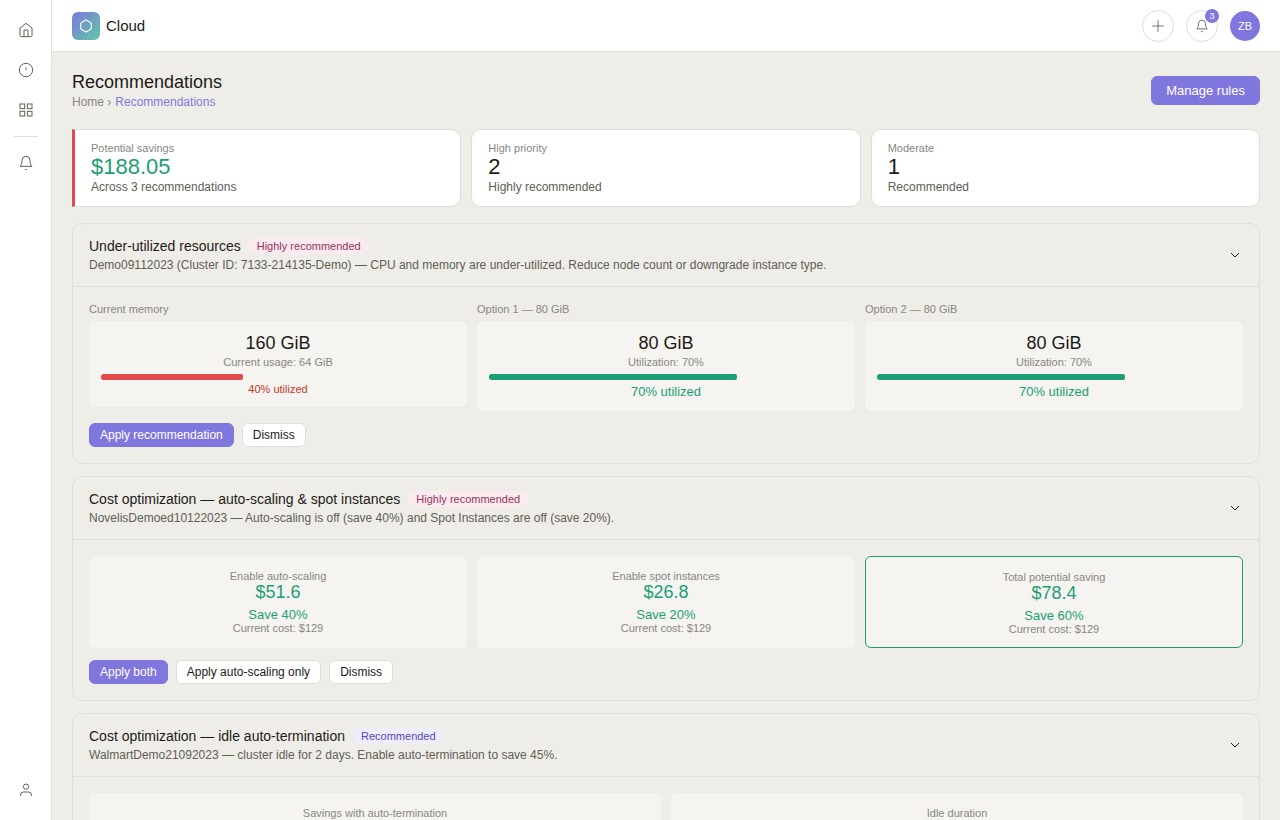Click the 'Across 3 recommendations' text
Image resolution: width=1280 pixels, height=820 pixels.
point(164,187)
